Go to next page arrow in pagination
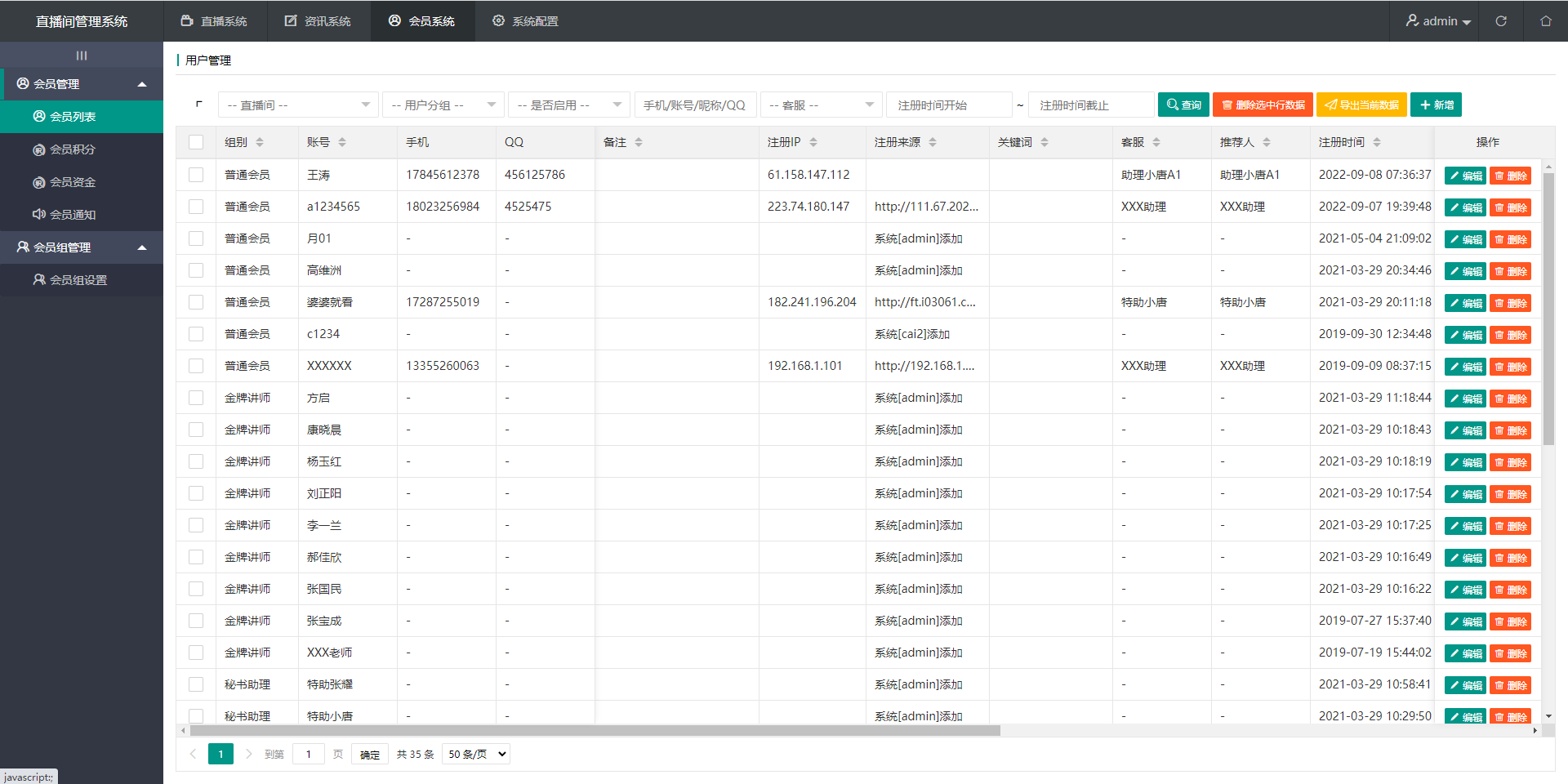 click(248, 754)
